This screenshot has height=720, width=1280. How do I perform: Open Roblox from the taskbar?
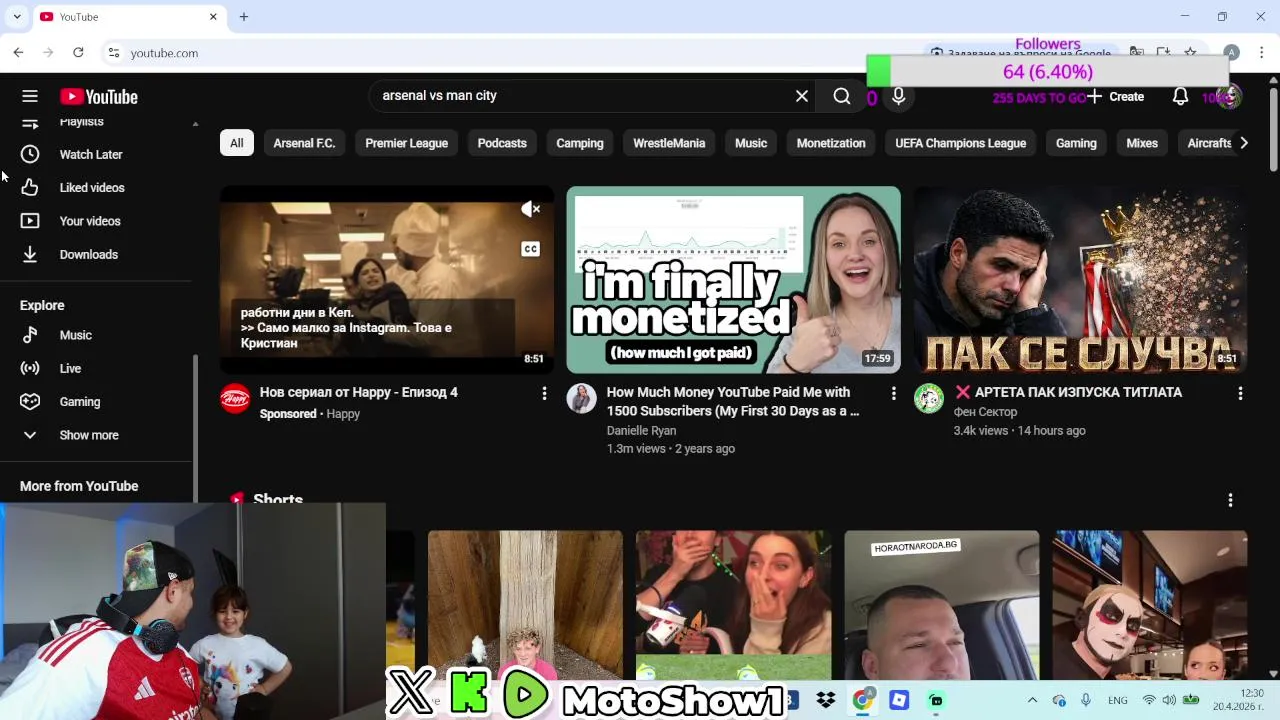tap(899, 700)
